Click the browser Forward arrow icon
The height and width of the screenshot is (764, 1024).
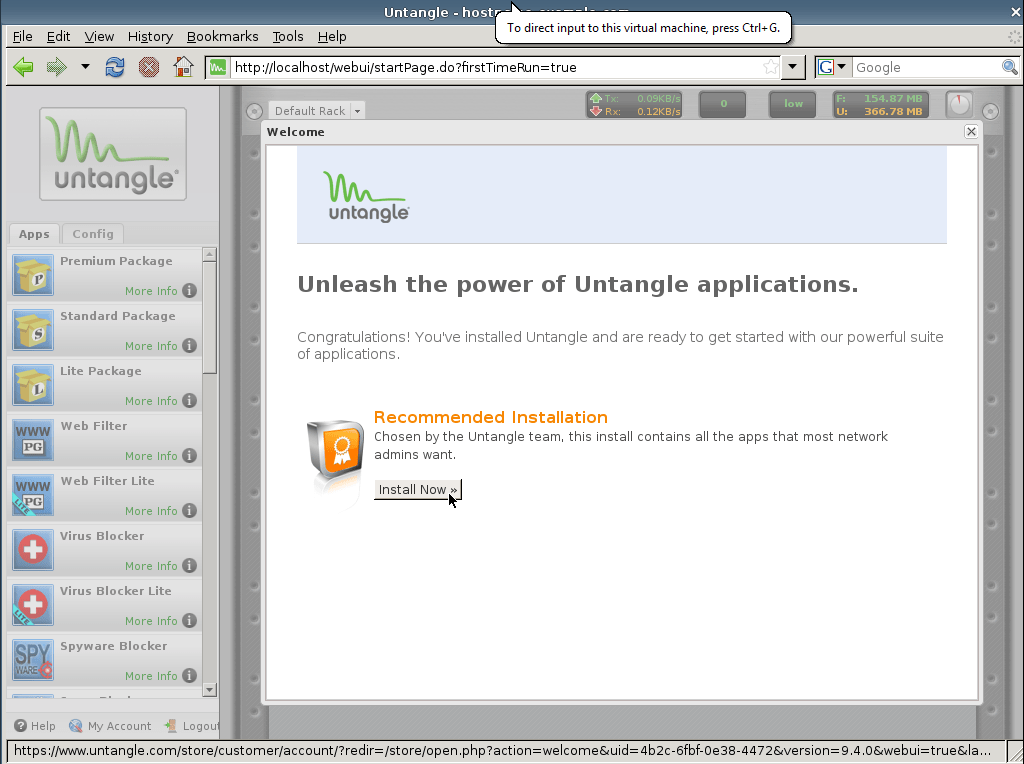[x=57, y=67]
